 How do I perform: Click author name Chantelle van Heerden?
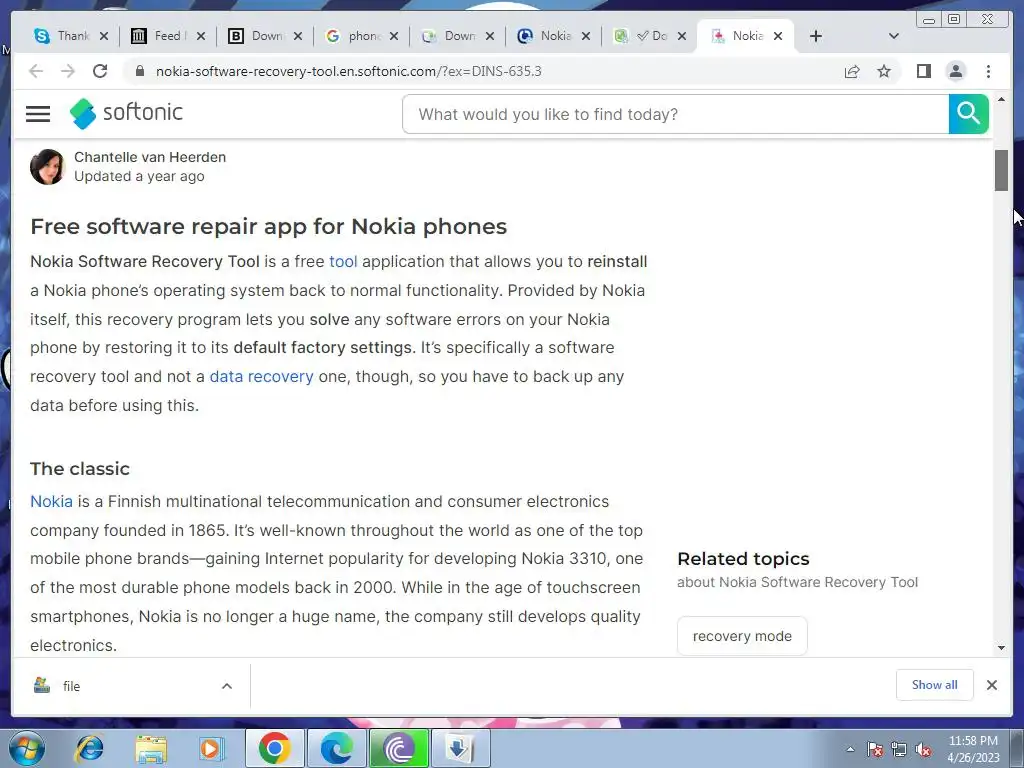point(150,157)
